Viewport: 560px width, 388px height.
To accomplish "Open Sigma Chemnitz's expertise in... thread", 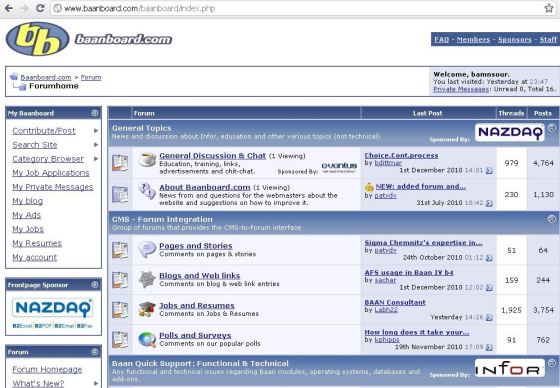I will 423,243.
